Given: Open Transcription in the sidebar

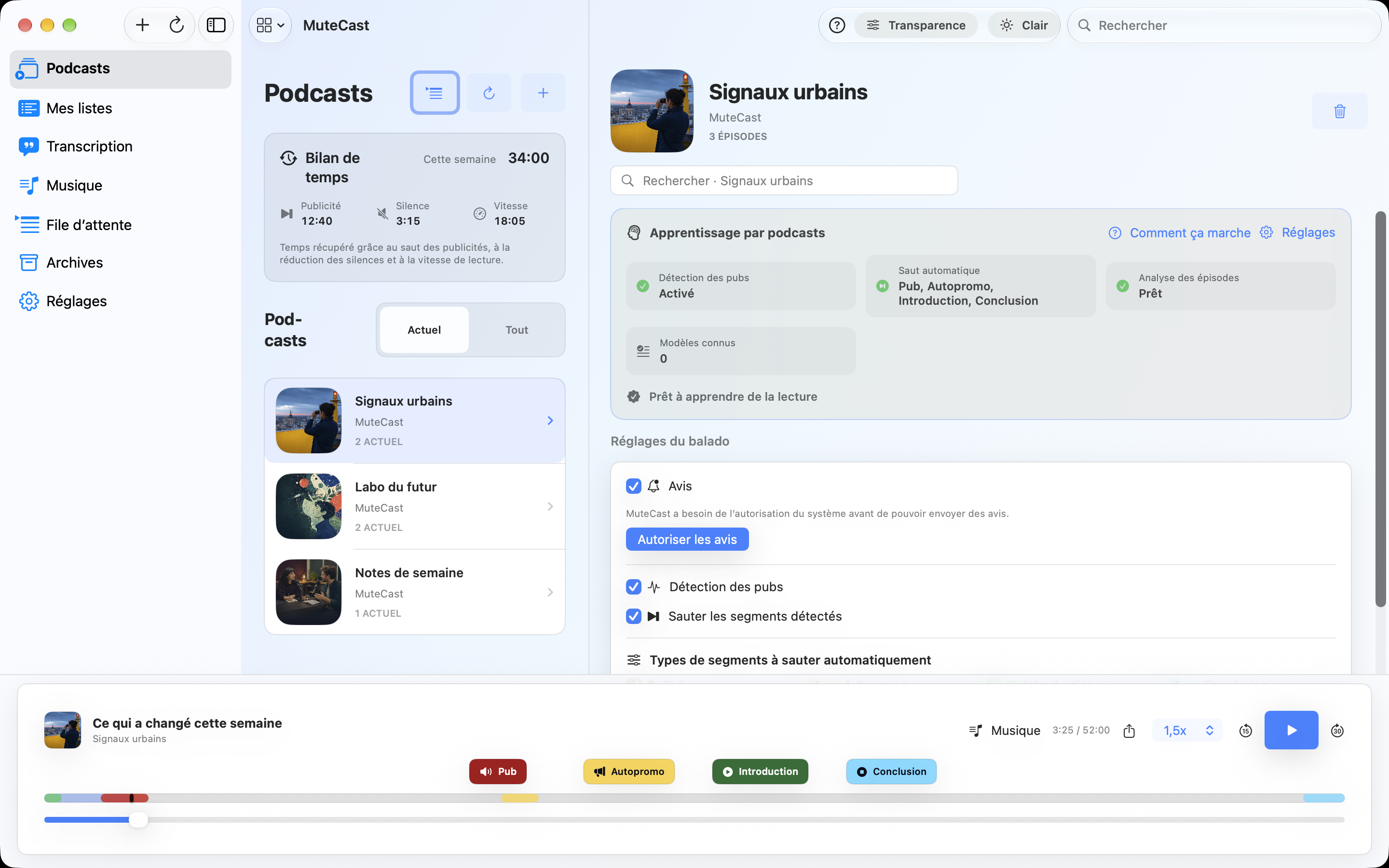Looking at the screenshot, I should coord(121,147).
